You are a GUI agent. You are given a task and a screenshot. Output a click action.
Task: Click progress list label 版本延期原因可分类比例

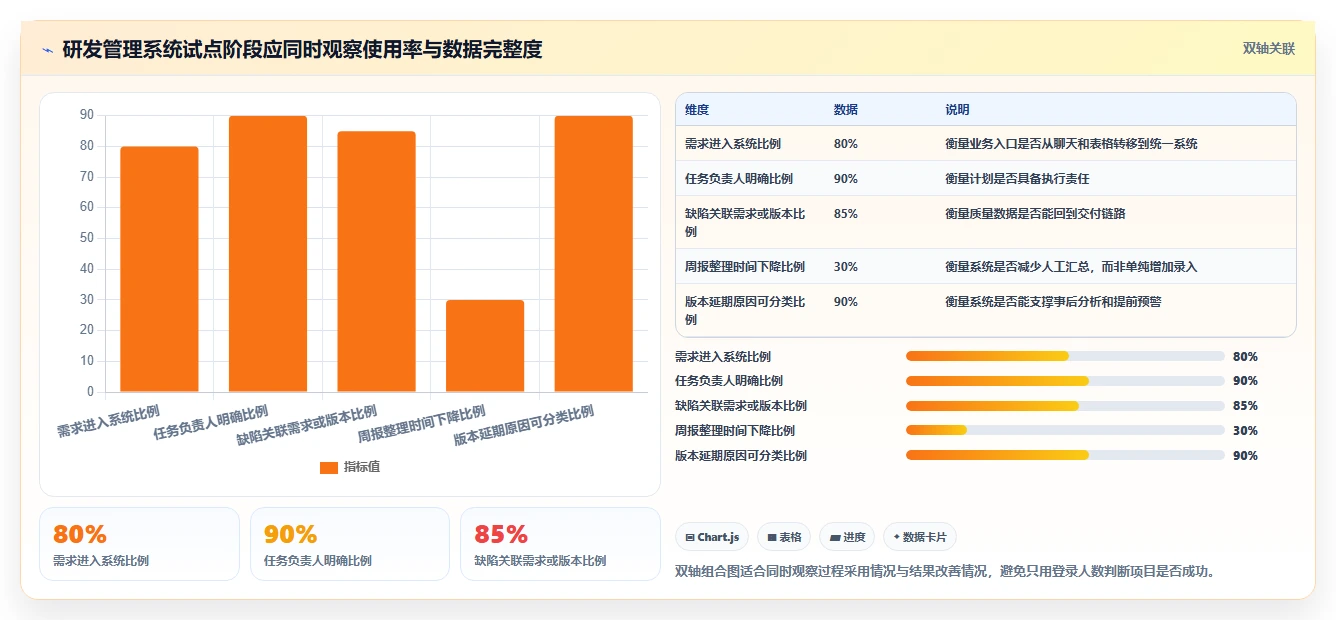741,456
